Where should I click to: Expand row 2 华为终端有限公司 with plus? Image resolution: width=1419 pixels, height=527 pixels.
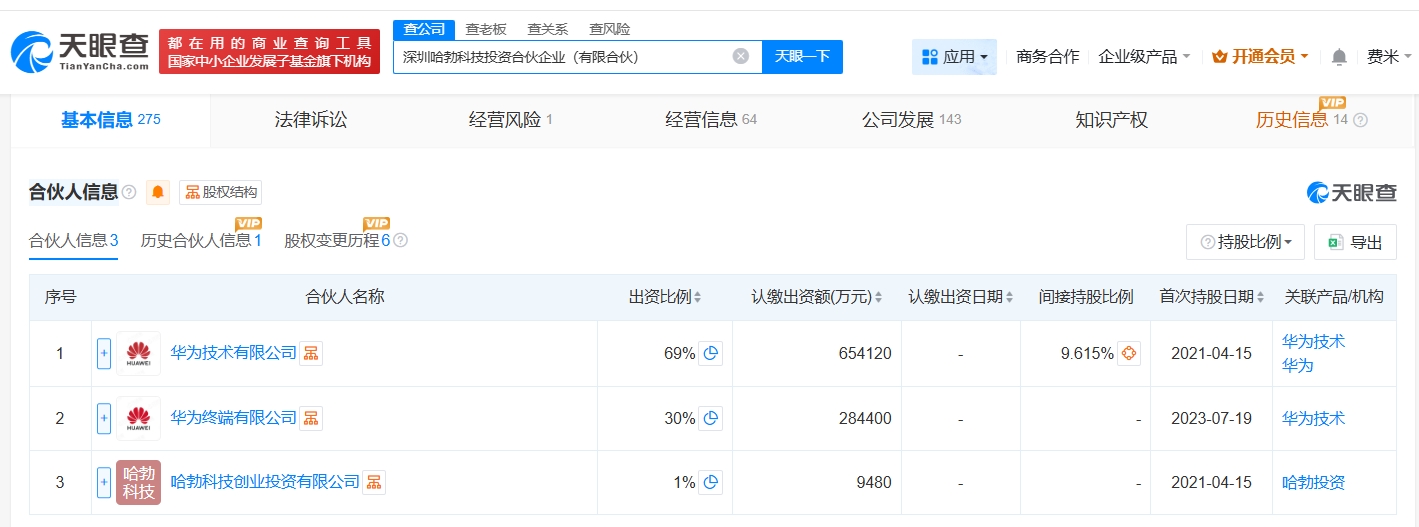click(104, 418)
